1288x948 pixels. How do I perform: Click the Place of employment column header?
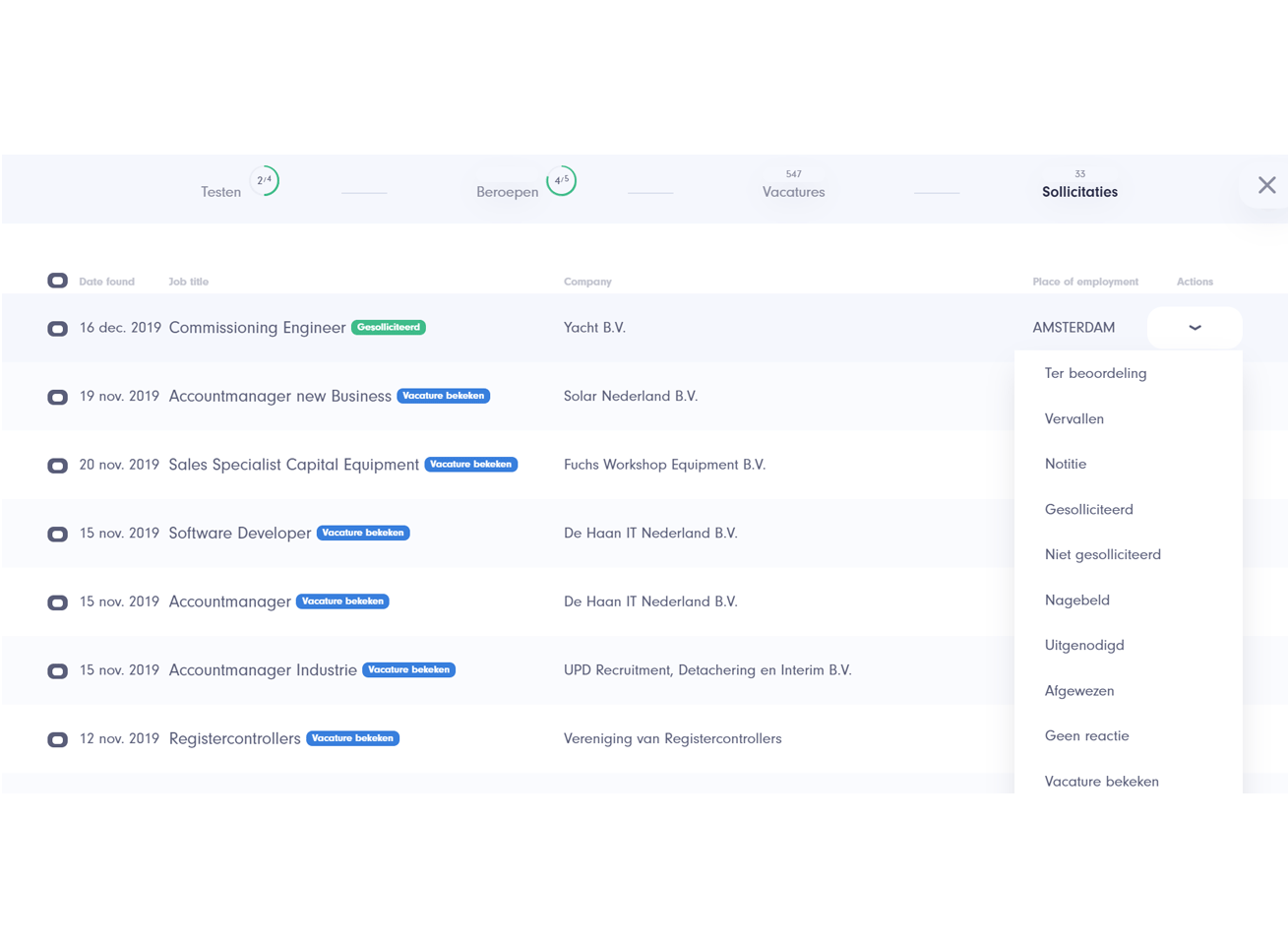pyautogui.click(x=1085, y=282)
